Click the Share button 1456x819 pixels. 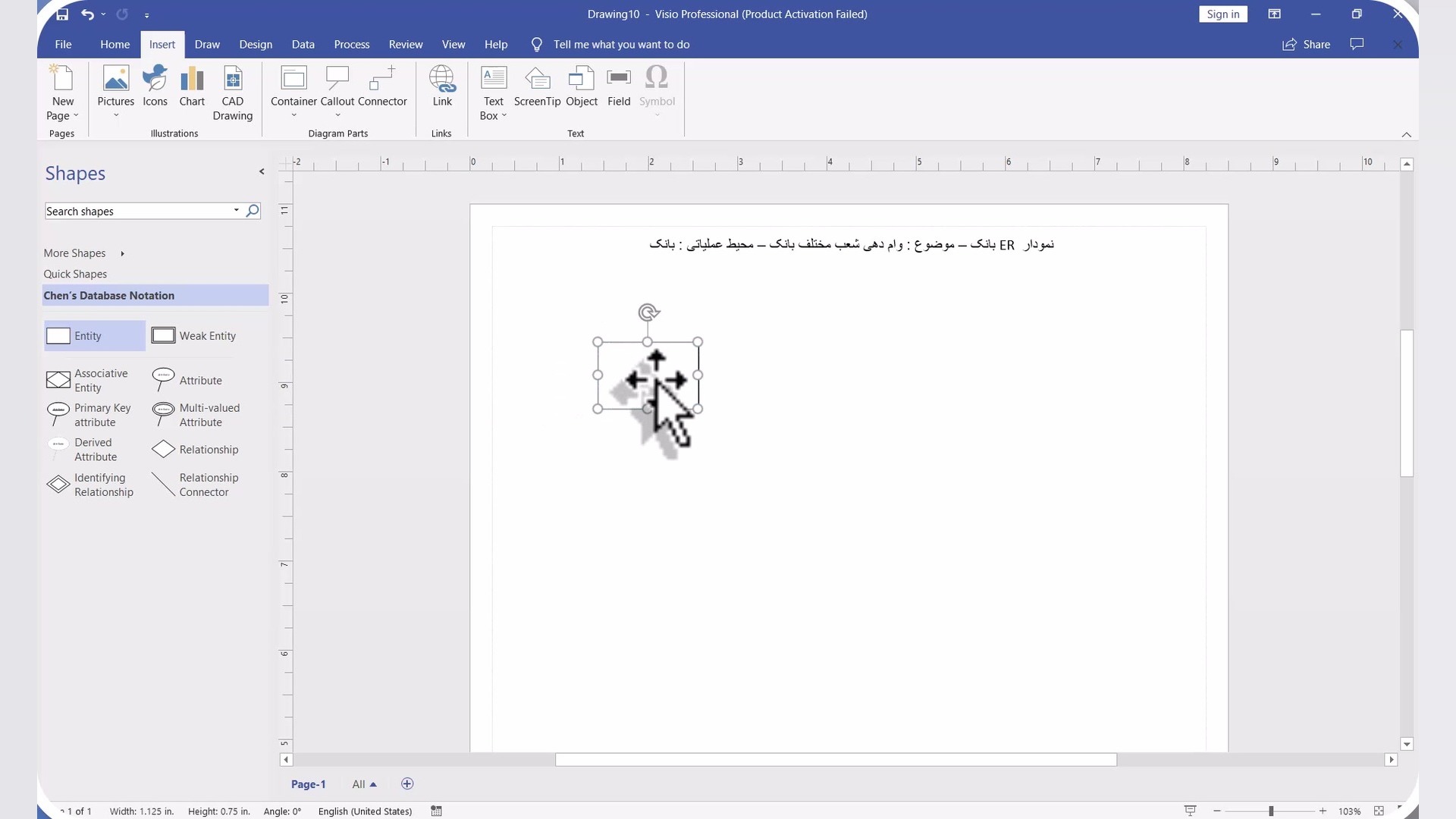pyautogui.click(x=1307, y=44)
